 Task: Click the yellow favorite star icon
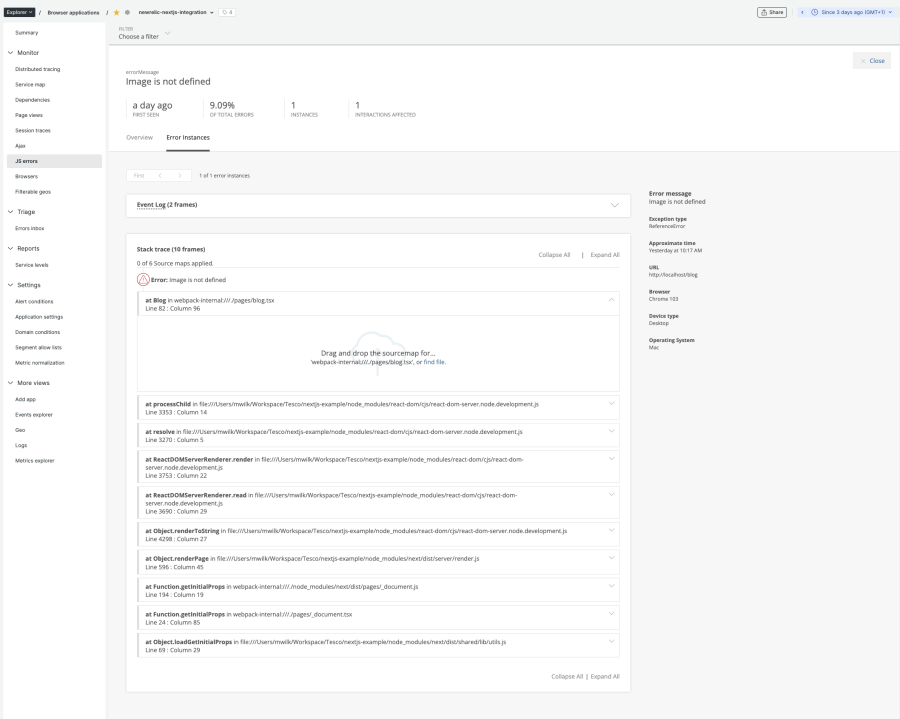tap(117, 12)
